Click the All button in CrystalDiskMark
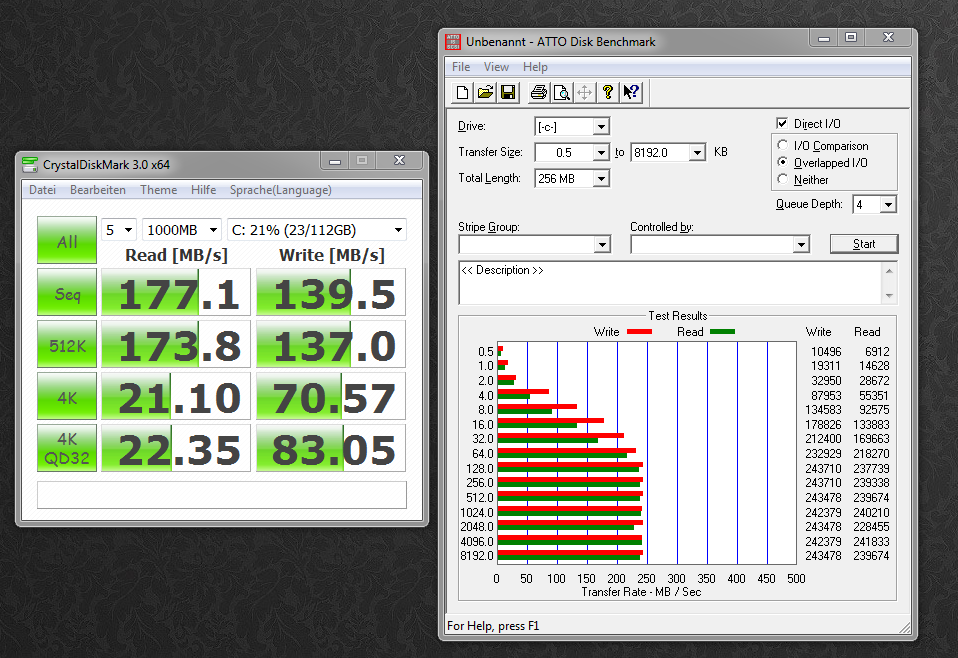 [x=67, y=240]
